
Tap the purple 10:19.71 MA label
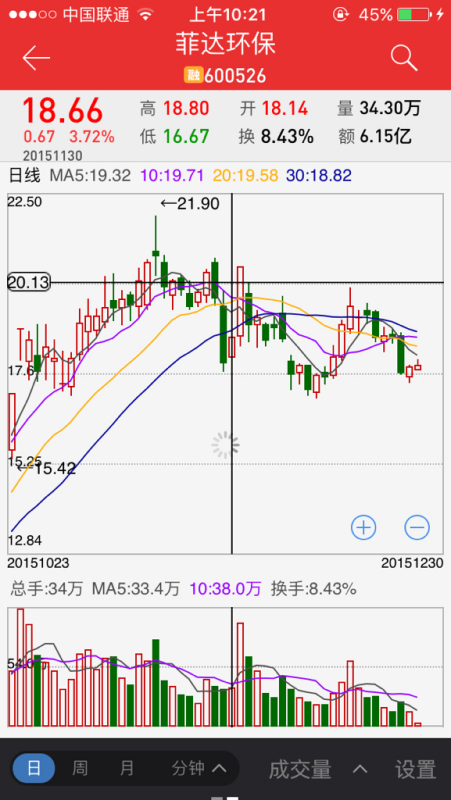[172, 176]
